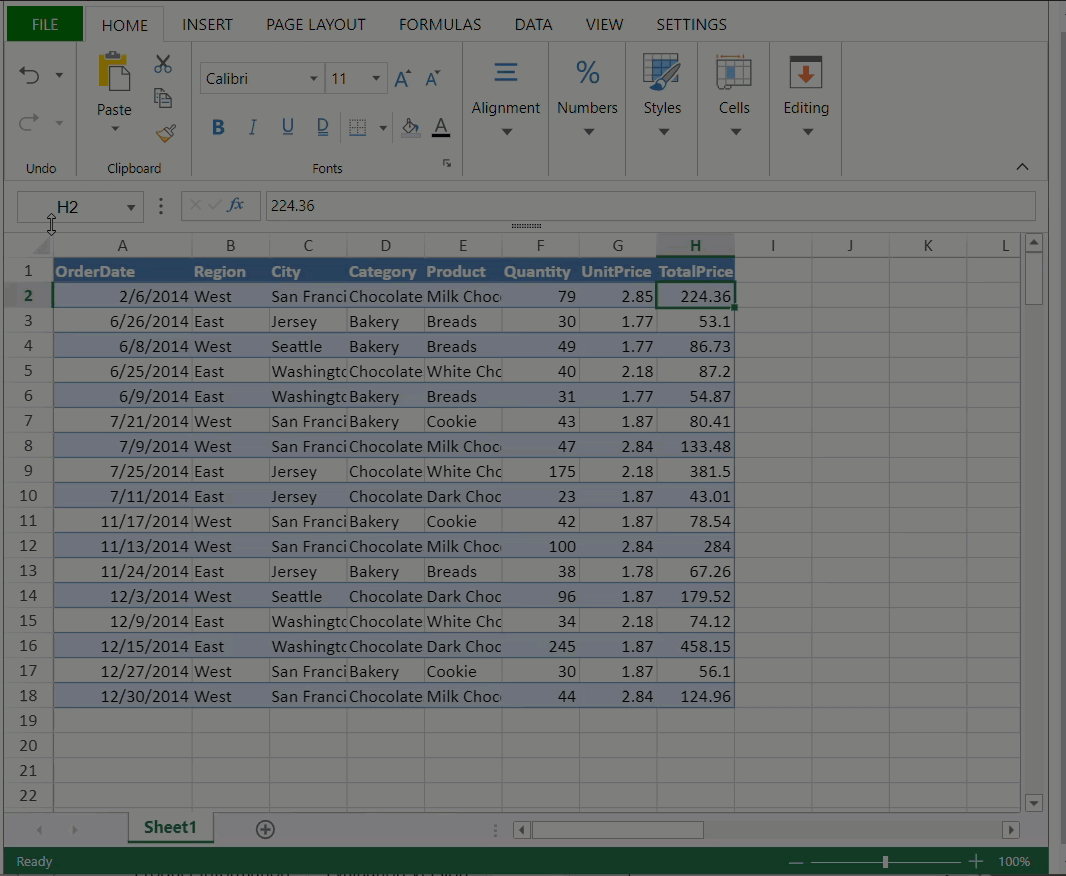Click the horizontal scrollbar right arrow
The height and width of the screenshot is (876, 1066).
coord(1011,830)
